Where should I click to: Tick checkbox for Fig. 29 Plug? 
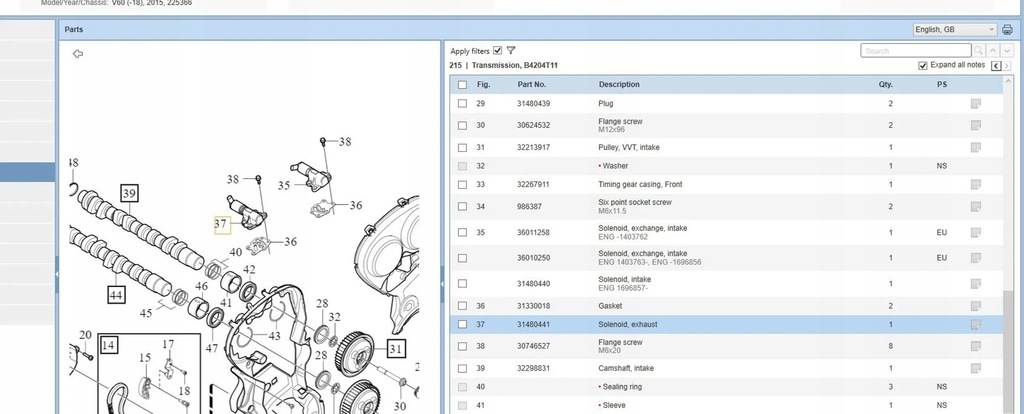coord(462,104)
